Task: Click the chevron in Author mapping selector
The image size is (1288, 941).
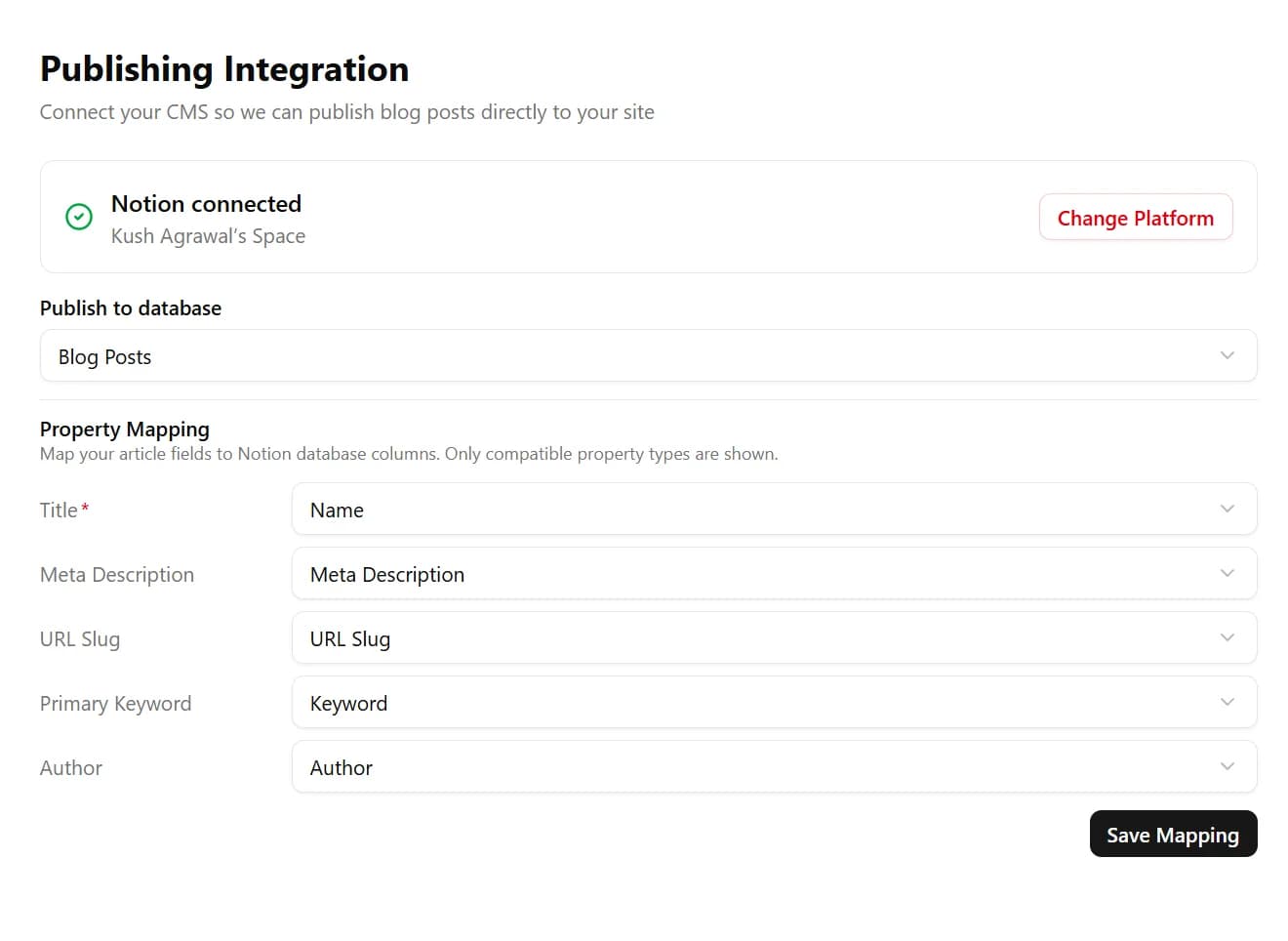Action: [x=1227, y=766]
